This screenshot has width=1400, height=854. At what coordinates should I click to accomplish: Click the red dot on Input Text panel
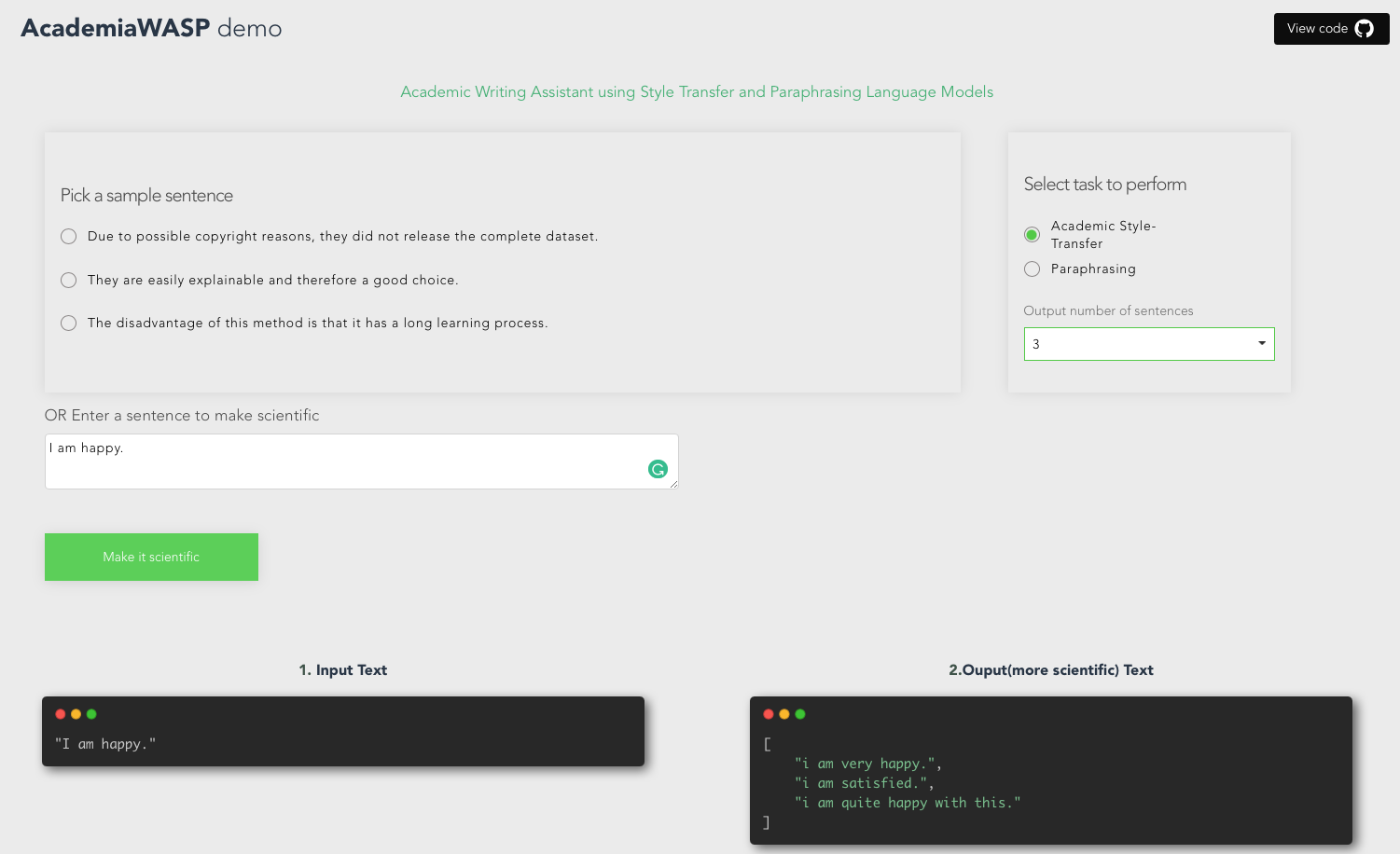[61, 714]
